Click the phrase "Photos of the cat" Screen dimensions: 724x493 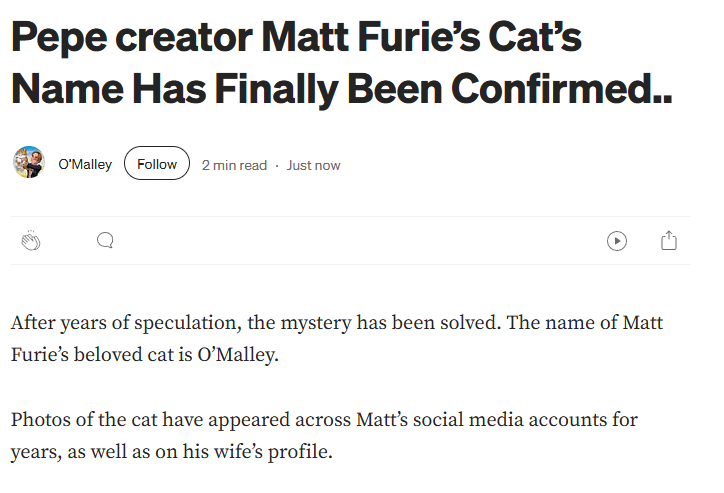coord(82,419)
